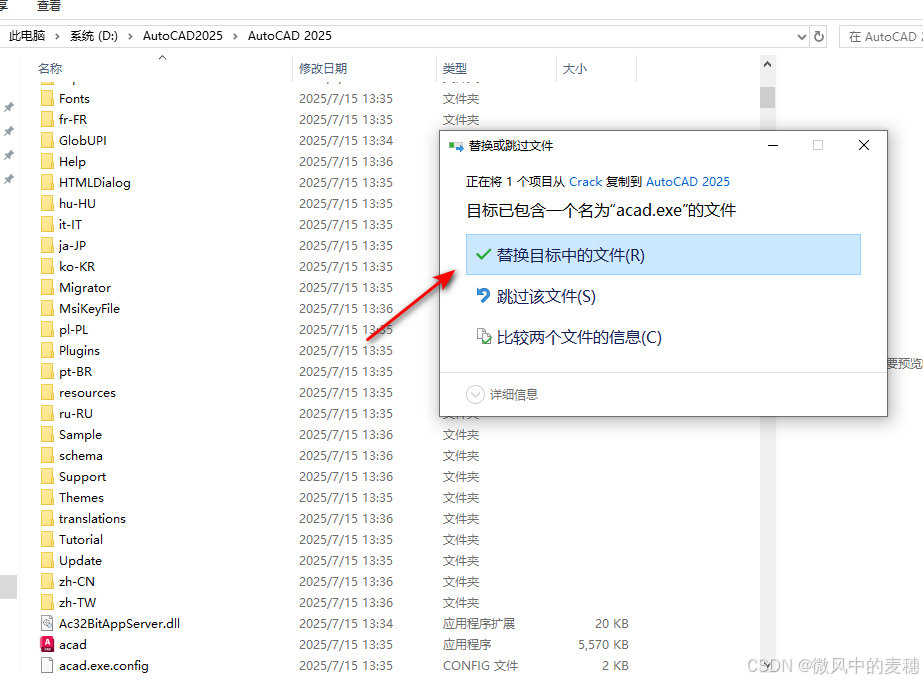
Task: Click the GlobUPI folder icon
Action: click(x=47, y=141)
